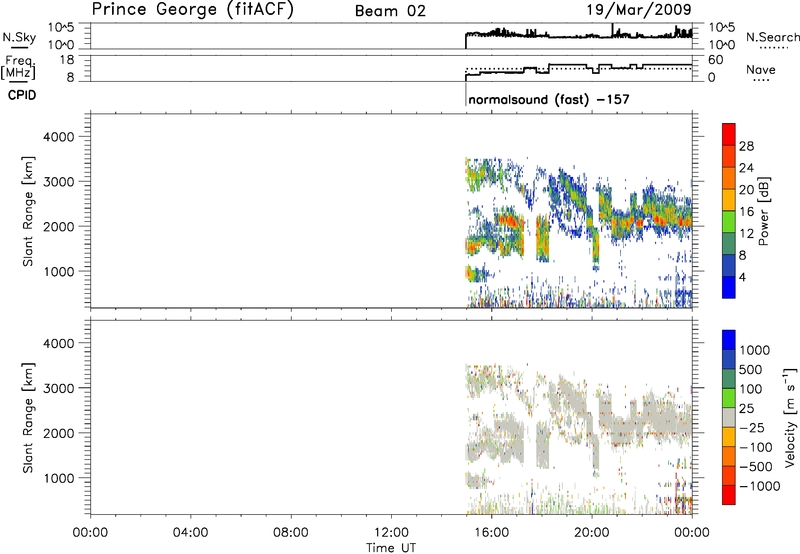Viewport: 800px width, 554px height.
Task: Click the '12:00' time axis label
Action: [x=391, y=533]
